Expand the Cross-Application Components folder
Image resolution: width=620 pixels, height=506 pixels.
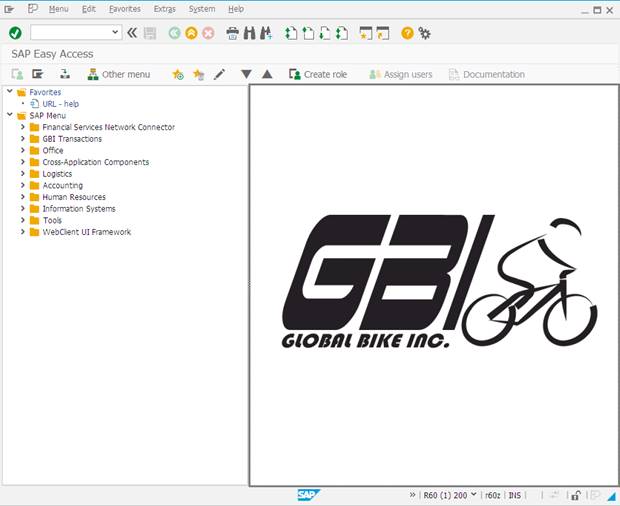pos(23,162)
